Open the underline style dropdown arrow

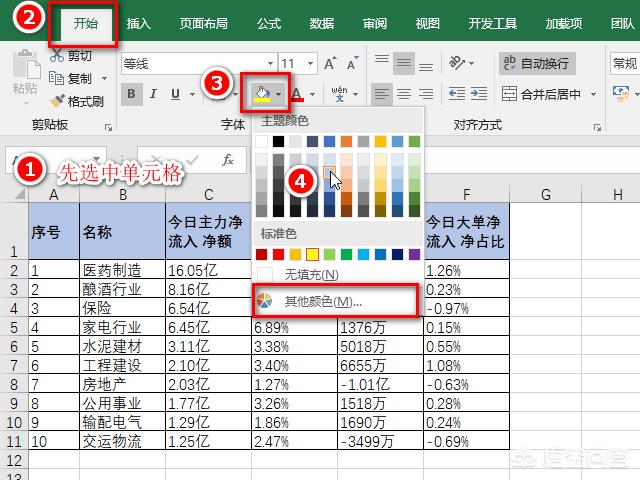[x=192, y=95]
